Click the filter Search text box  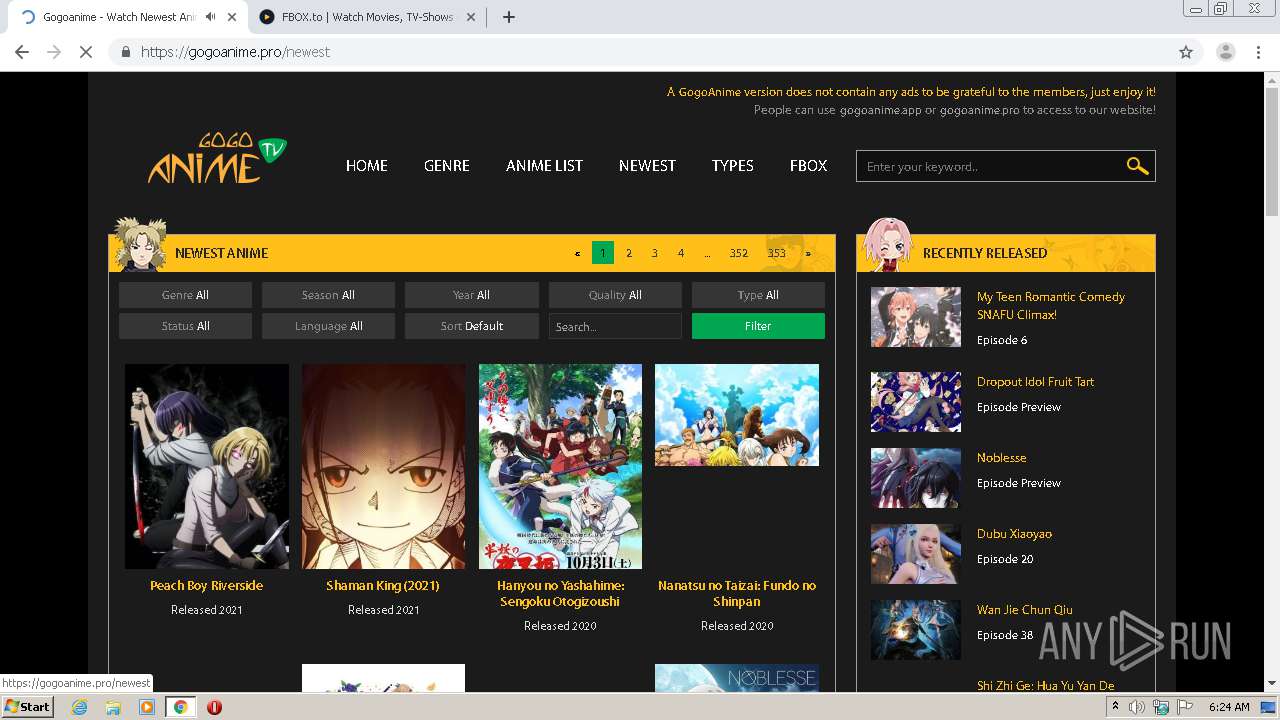[615, 326]
